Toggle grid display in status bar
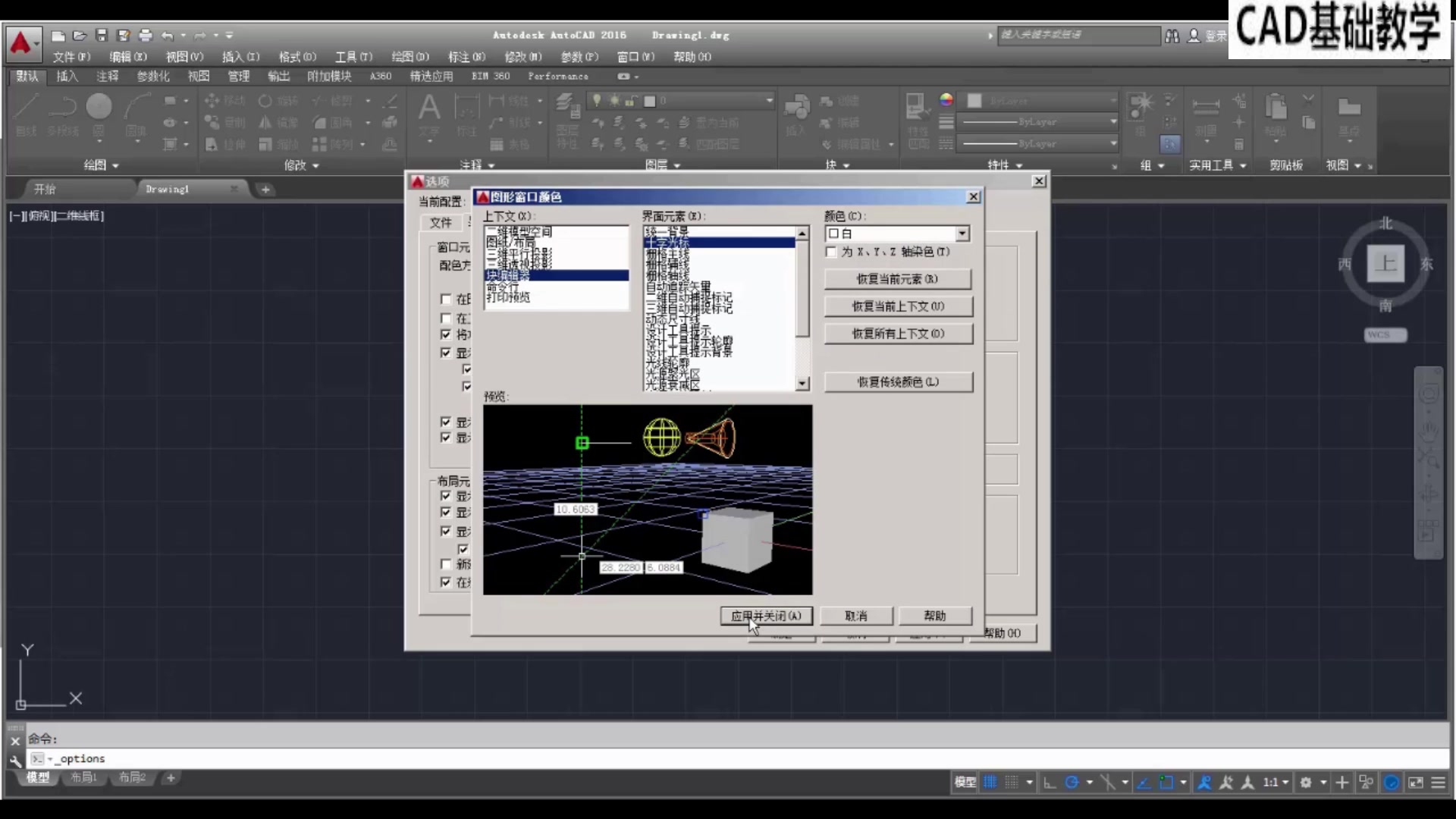Image resolution: width=1456 pixels, height=819 pixels. tap(990, 783)
